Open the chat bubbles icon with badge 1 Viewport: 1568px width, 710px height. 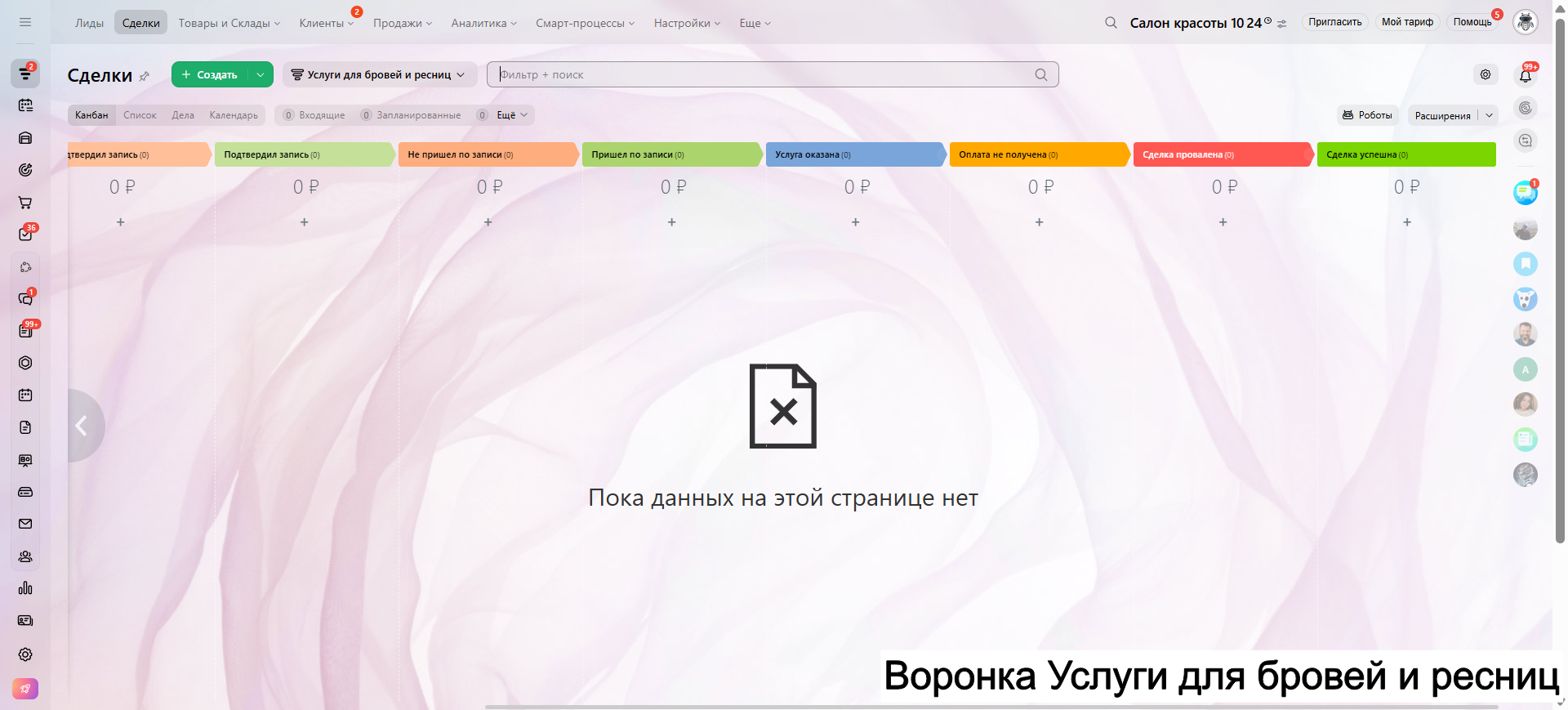(x=25, y=299)
